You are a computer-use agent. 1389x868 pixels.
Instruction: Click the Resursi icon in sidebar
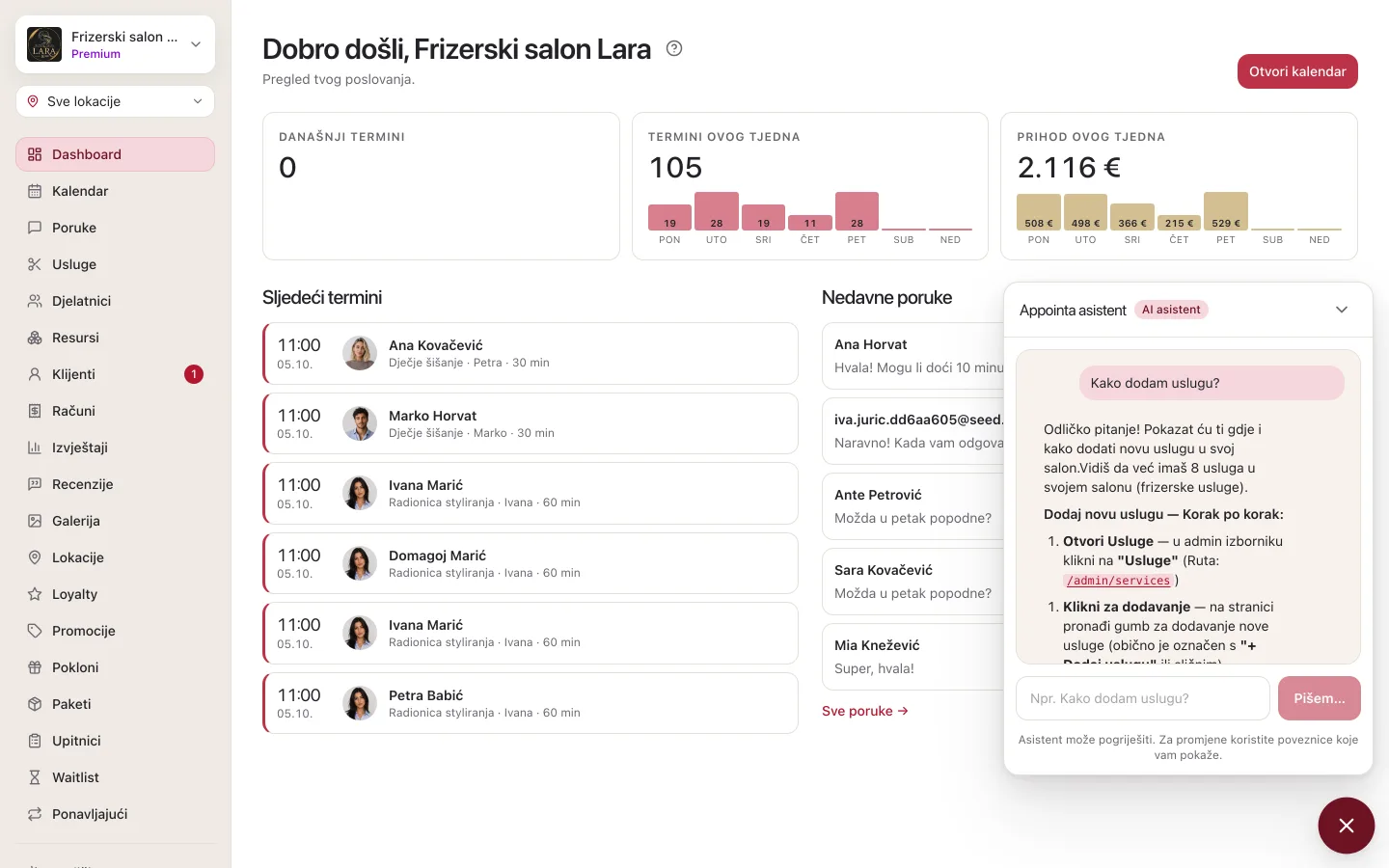(35, 338)
